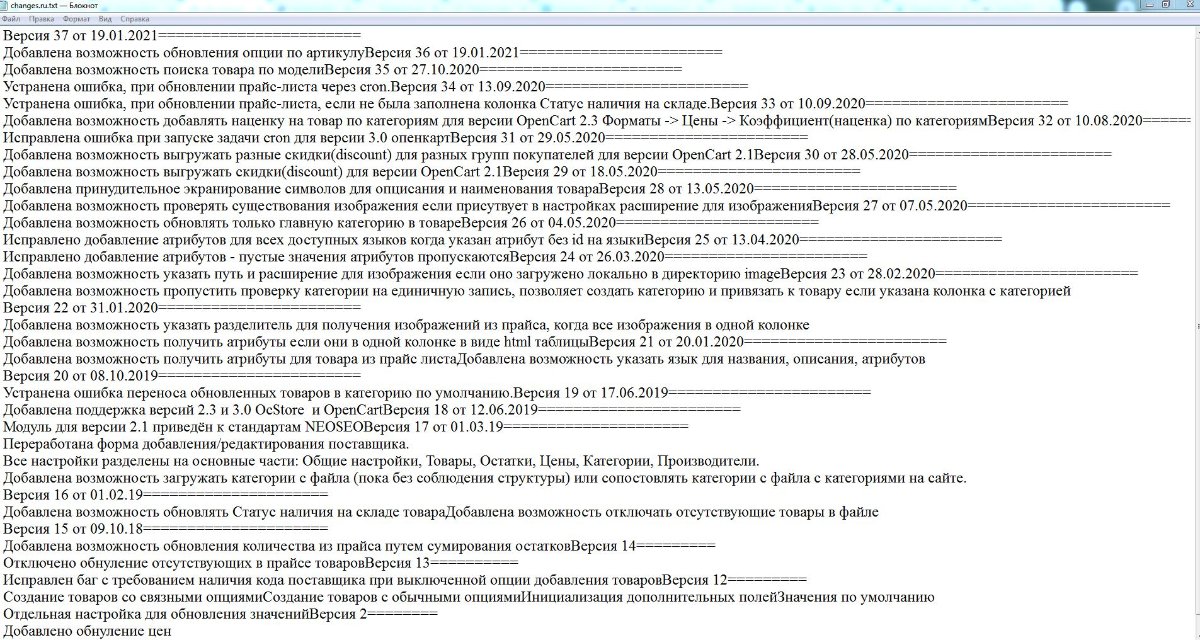Click 'Исправлена ошибка при запуске задачи cron'
1200x640 pixels.
click(143, 137)
